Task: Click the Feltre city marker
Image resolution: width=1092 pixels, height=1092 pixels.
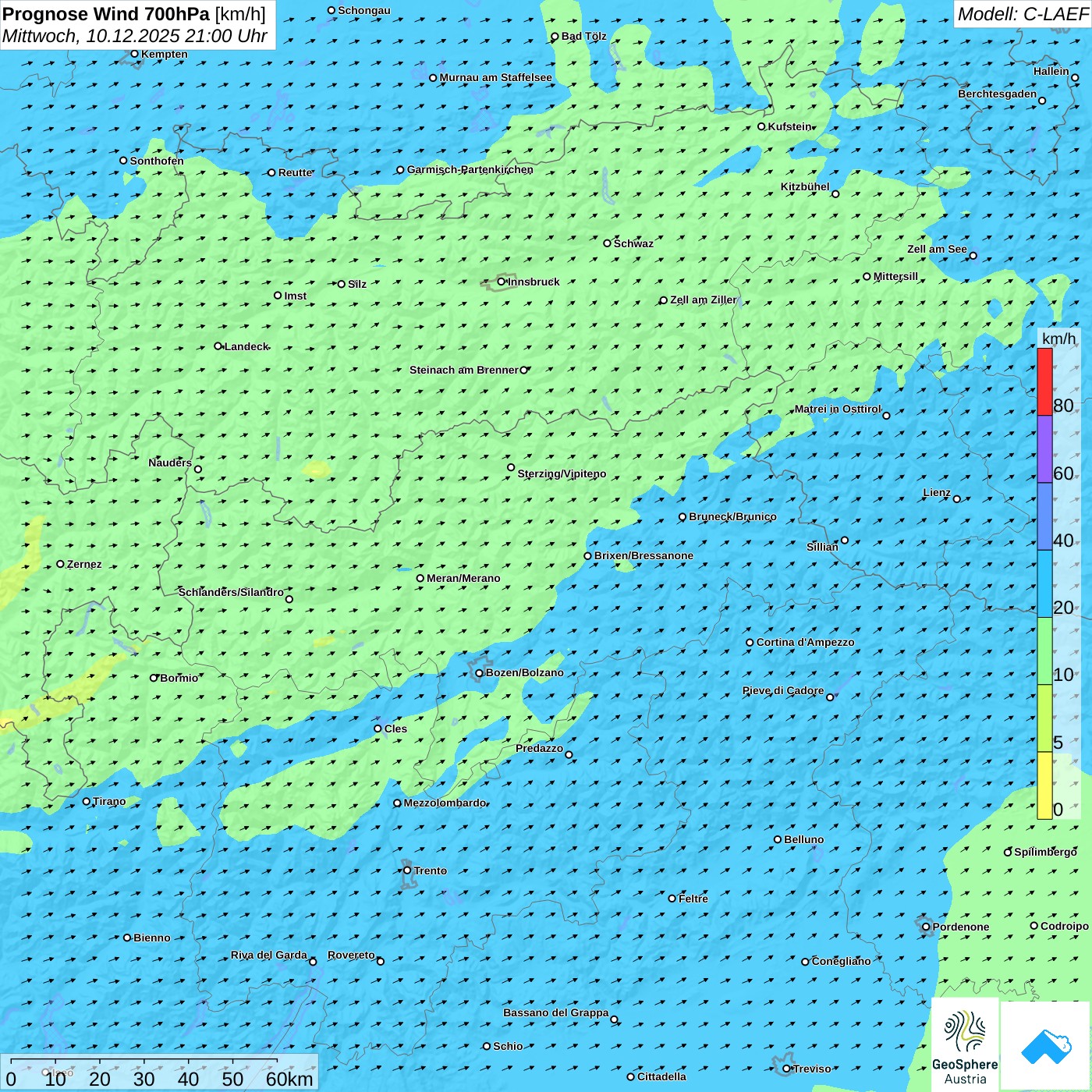Action: tap(672, 899)
